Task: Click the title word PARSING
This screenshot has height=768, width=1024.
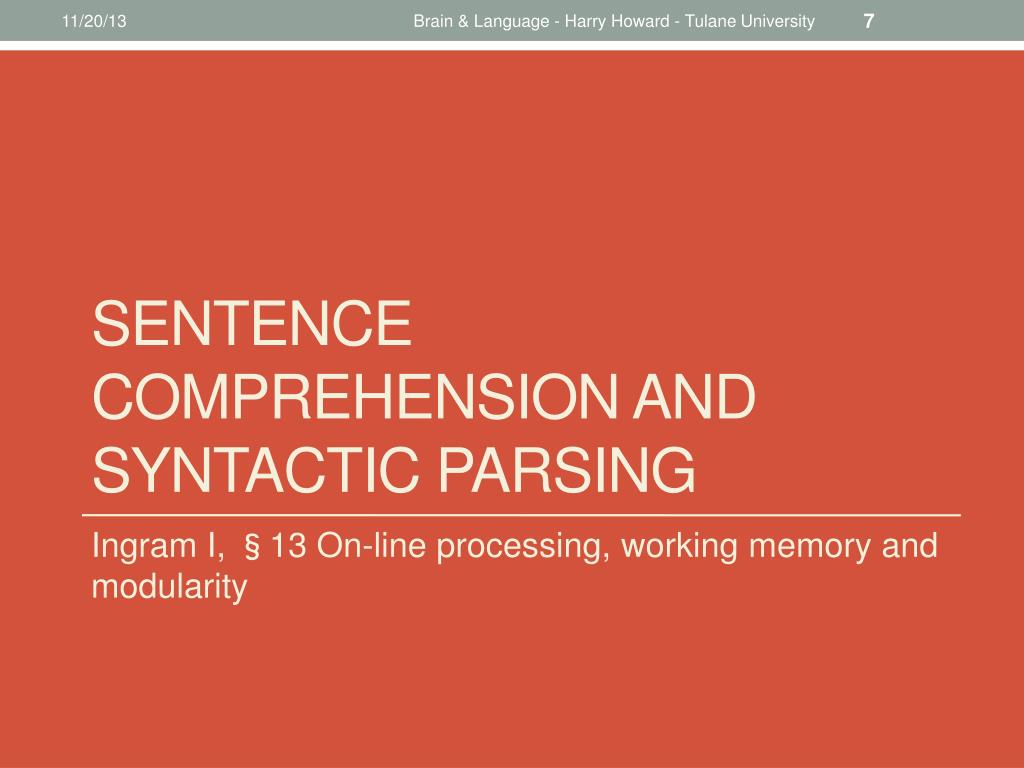Action: tap(566, 470)
